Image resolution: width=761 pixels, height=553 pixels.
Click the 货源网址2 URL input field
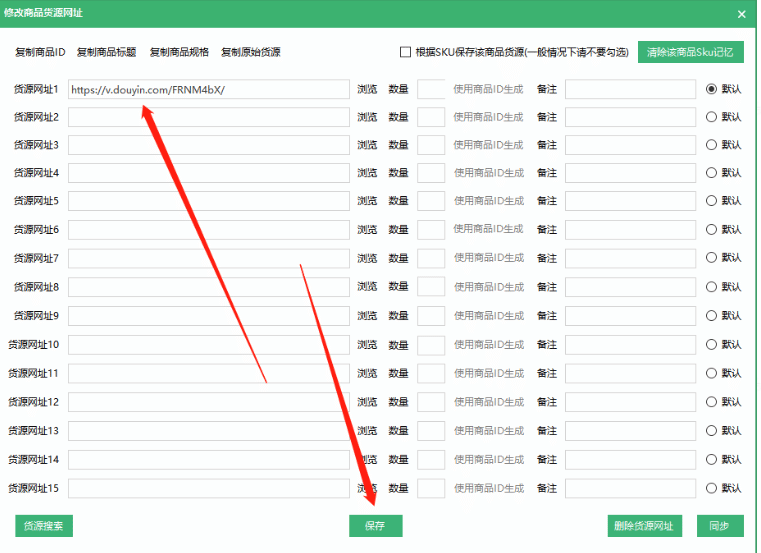point(209,117)
